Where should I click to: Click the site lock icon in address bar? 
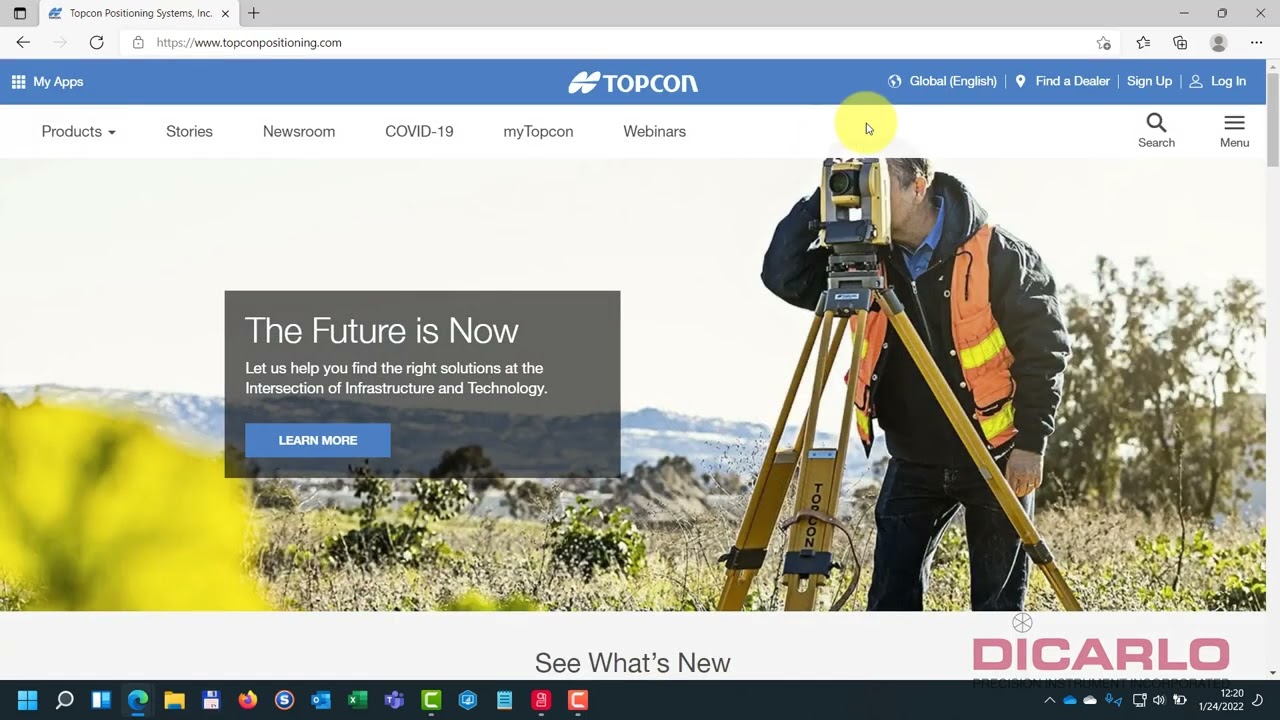click(138, 42)
